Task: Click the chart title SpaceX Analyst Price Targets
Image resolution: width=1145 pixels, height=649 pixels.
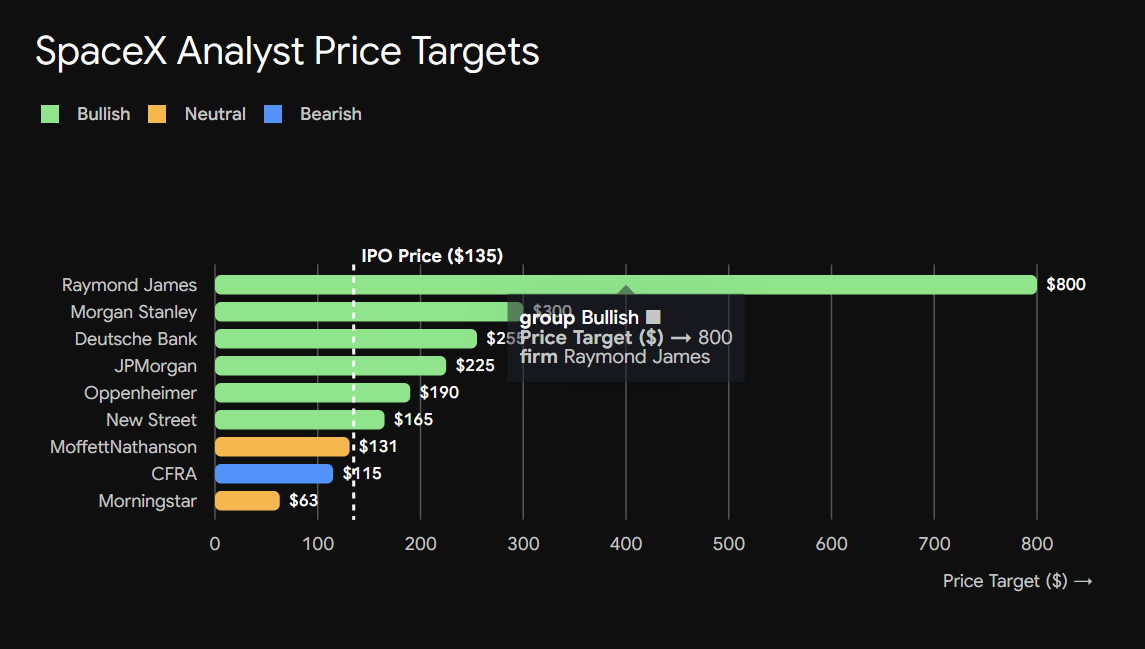Action: pyautogui.click(x=287, y=51)
